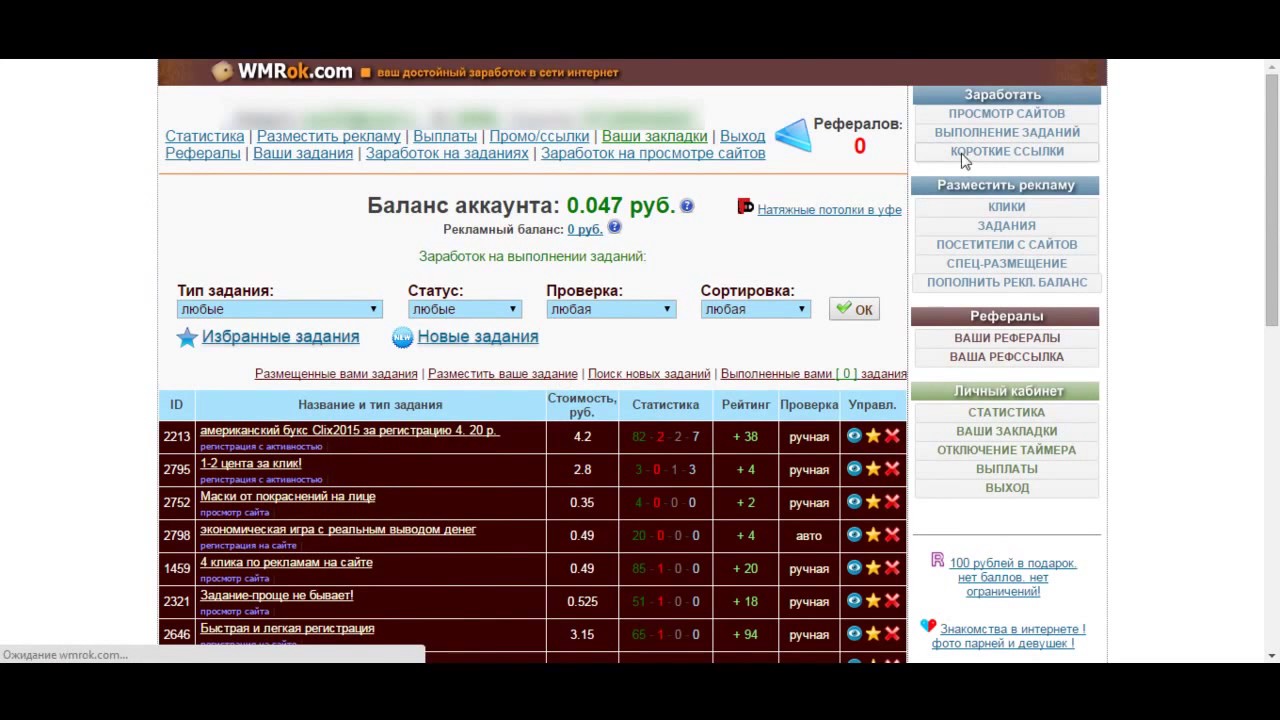Star task 2321 as favorite
Viewport: 1280px width, 720px height.
click(873, 601)
